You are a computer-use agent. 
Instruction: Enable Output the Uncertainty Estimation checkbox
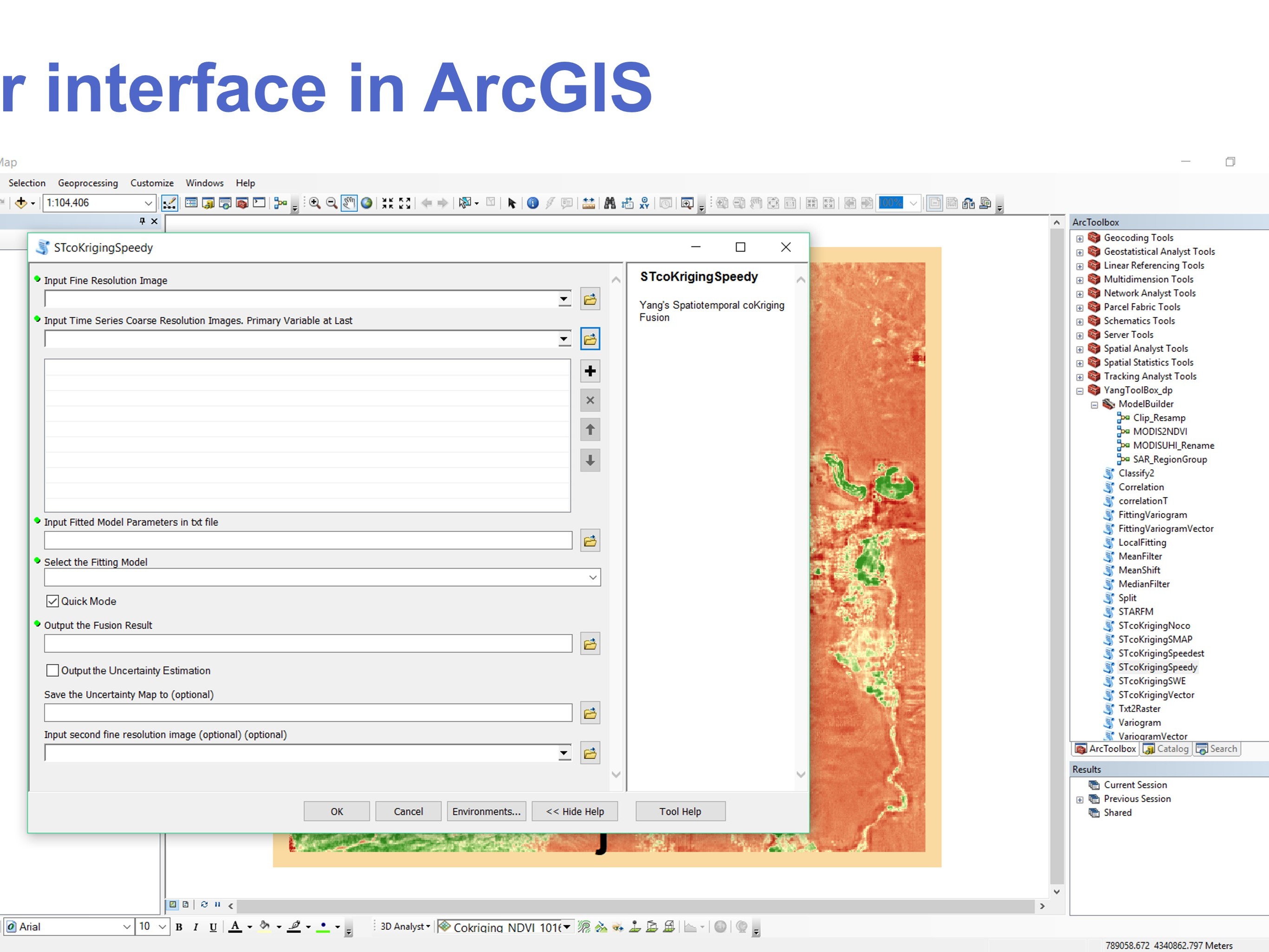coord(52,670)
